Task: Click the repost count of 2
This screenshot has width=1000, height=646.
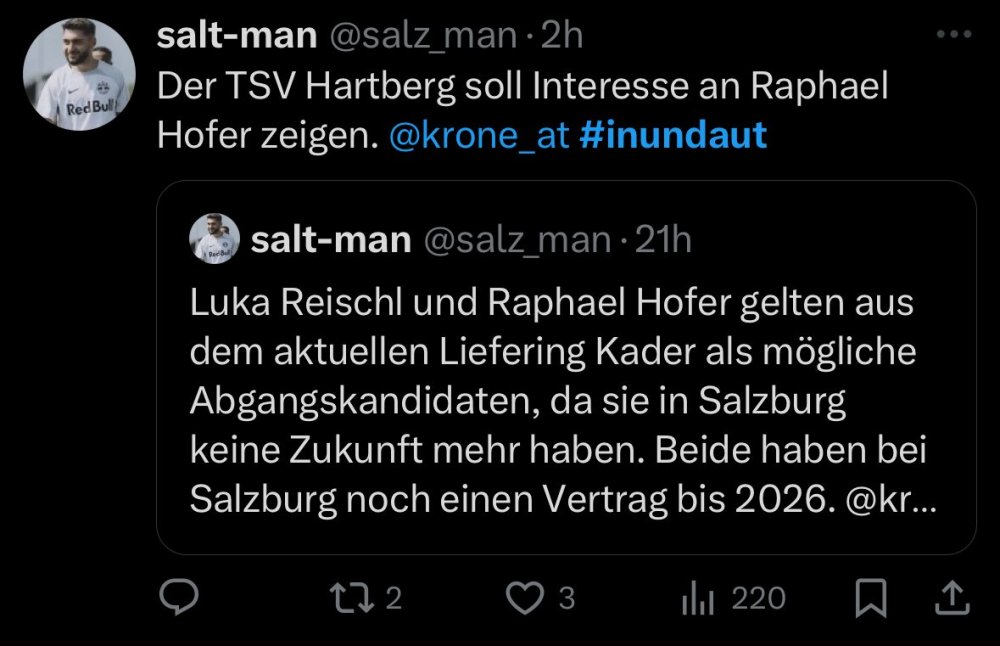Action: [393, 599]
